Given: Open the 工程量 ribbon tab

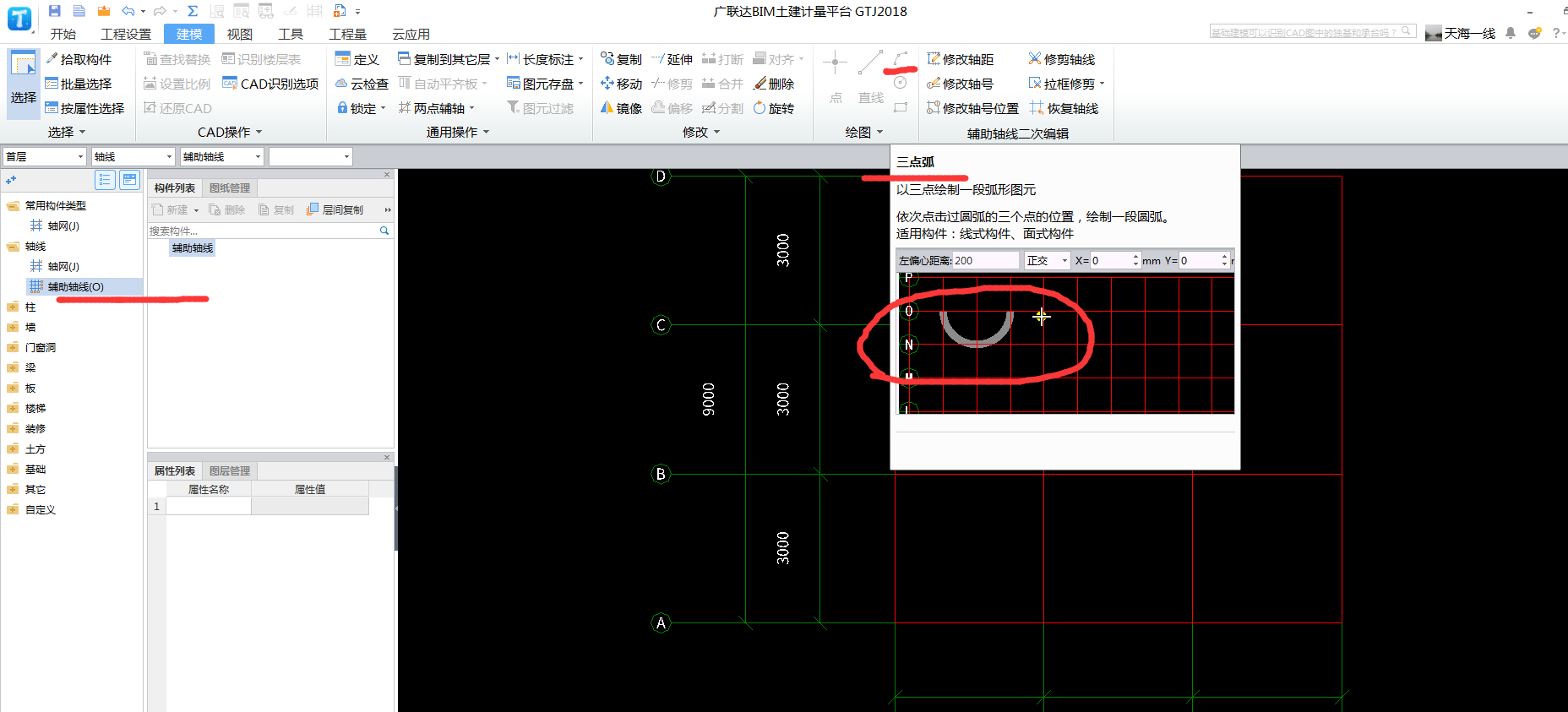Looking at the screenshot, I should pos(347,34).
